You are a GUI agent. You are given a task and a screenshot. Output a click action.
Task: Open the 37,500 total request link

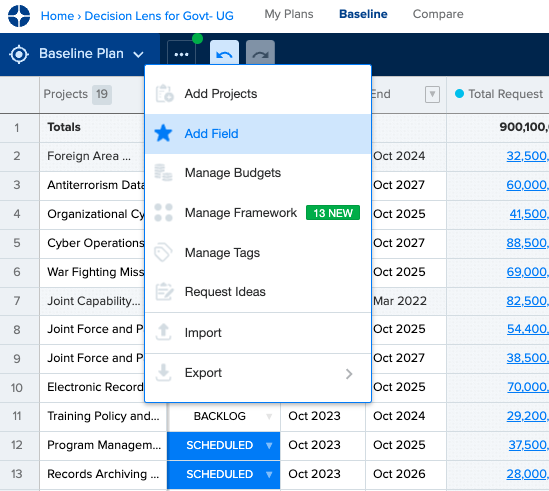528,445
